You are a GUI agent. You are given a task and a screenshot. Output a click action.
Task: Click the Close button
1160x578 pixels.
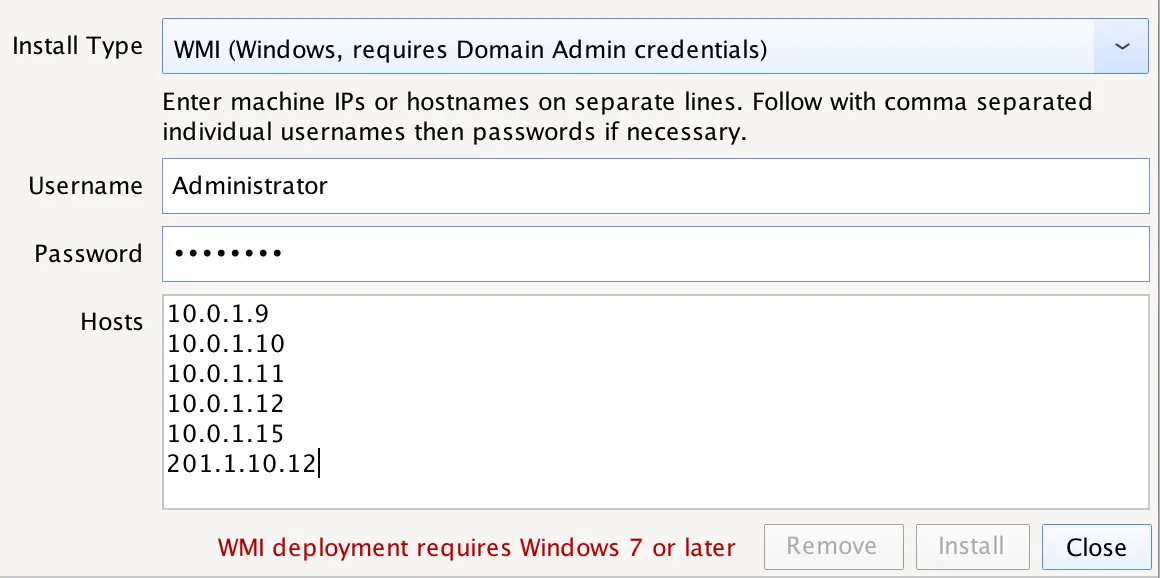click(x=1096, y=547)
